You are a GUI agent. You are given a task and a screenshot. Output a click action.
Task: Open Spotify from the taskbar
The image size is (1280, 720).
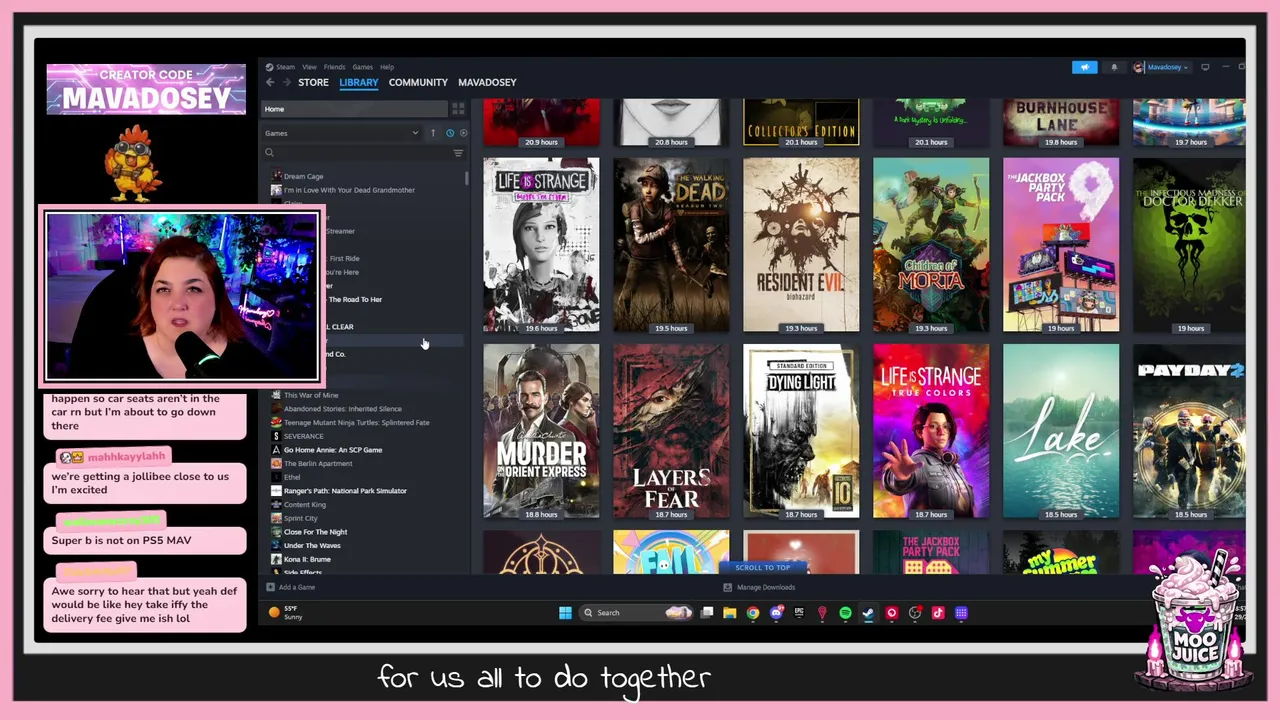(845, 613)
